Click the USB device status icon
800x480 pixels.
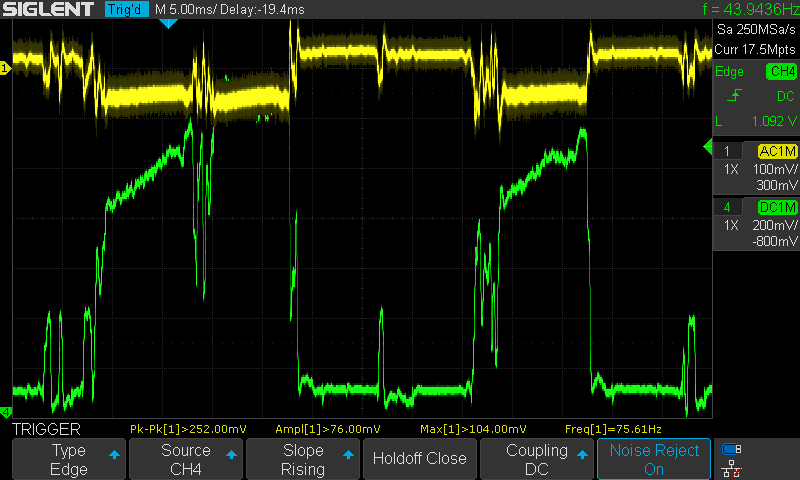(x=732, y=449)
